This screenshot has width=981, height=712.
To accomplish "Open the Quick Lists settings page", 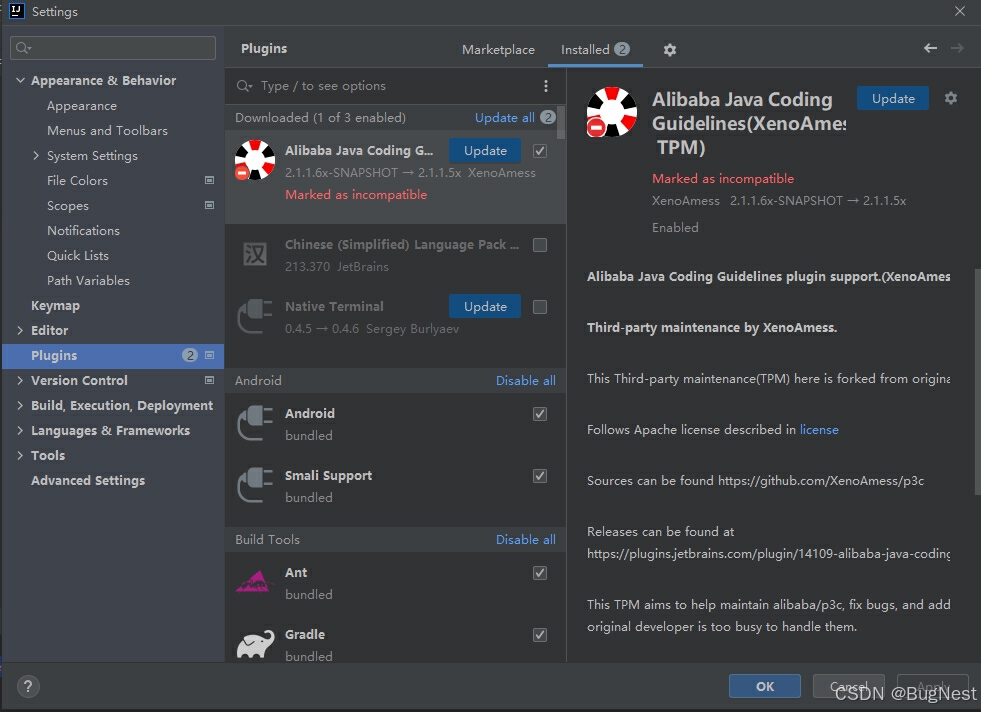I will [x=78, y=255].
